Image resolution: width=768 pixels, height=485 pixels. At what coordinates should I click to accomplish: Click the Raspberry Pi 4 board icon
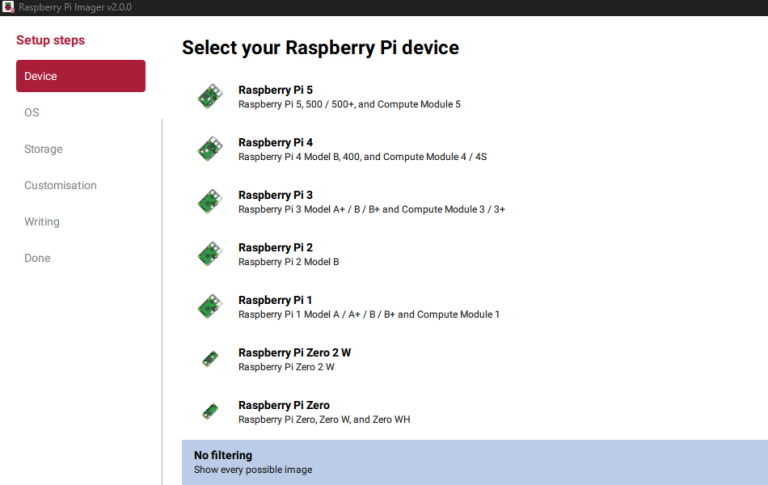210,149
